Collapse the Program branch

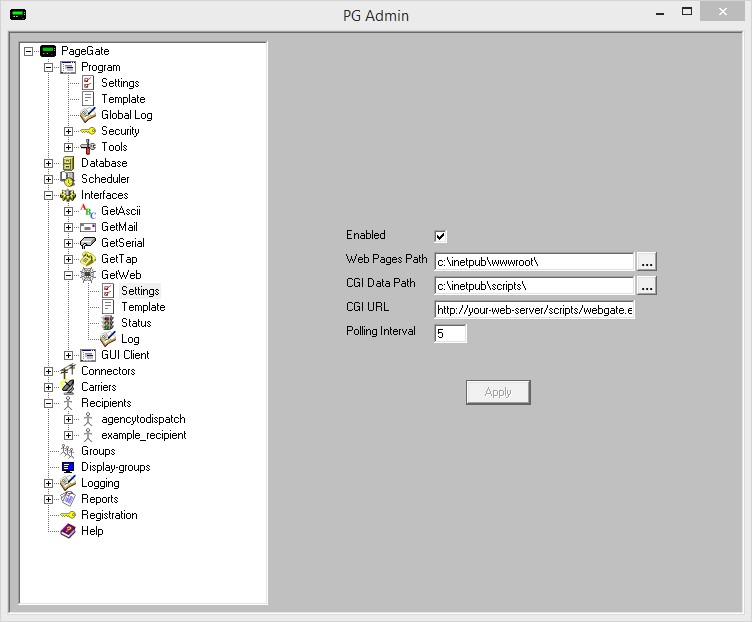pyautogui.click(x=48, y=67)
